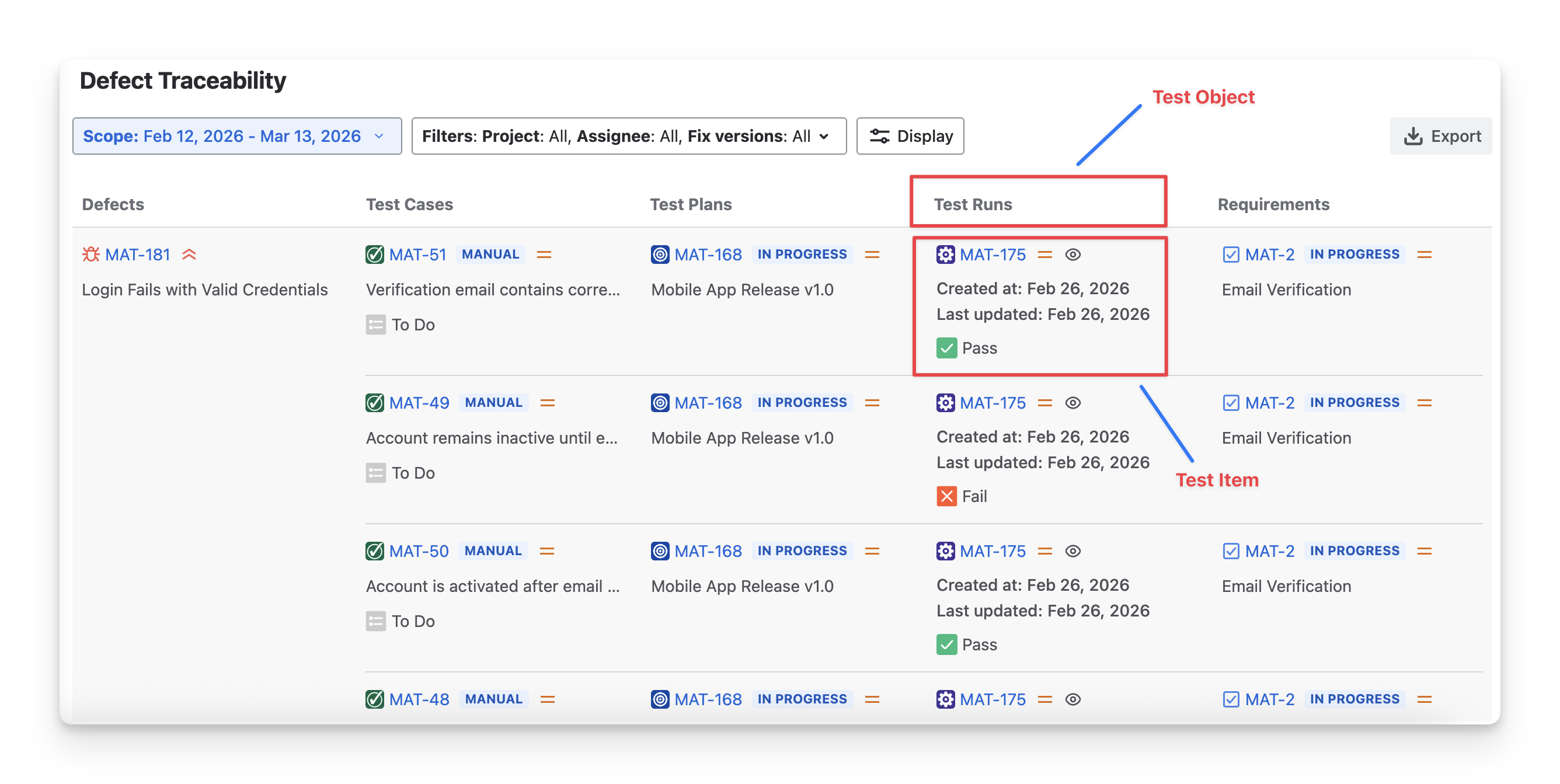Click the target icon beside first MAT-168
Image resolution: width=1560 pixels, height=784 pixels.
(660, 255)
